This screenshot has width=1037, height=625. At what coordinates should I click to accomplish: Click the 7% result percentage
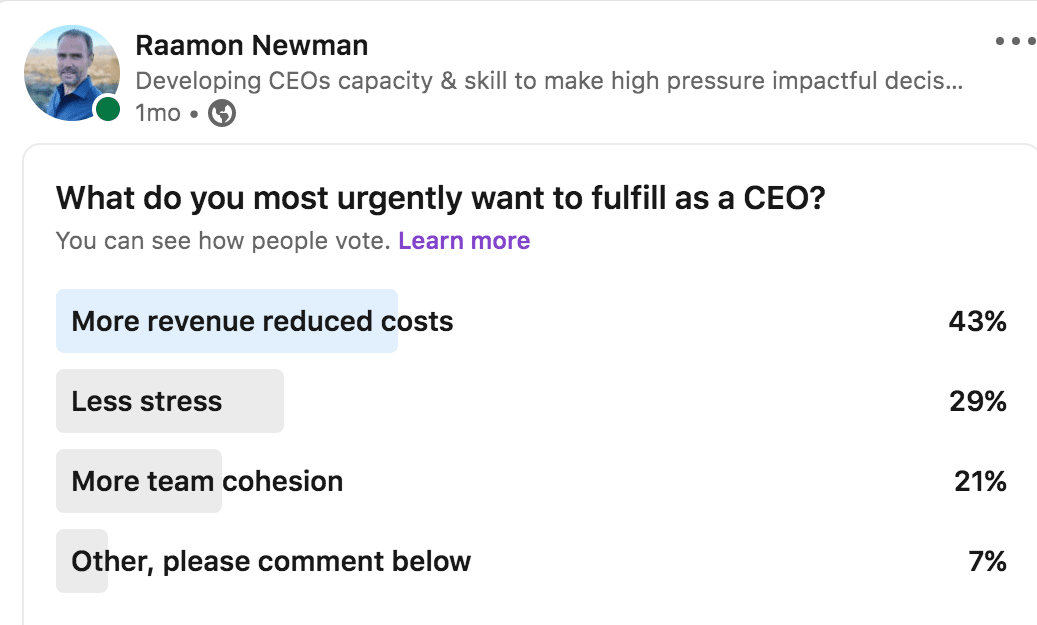coord(987,562)
